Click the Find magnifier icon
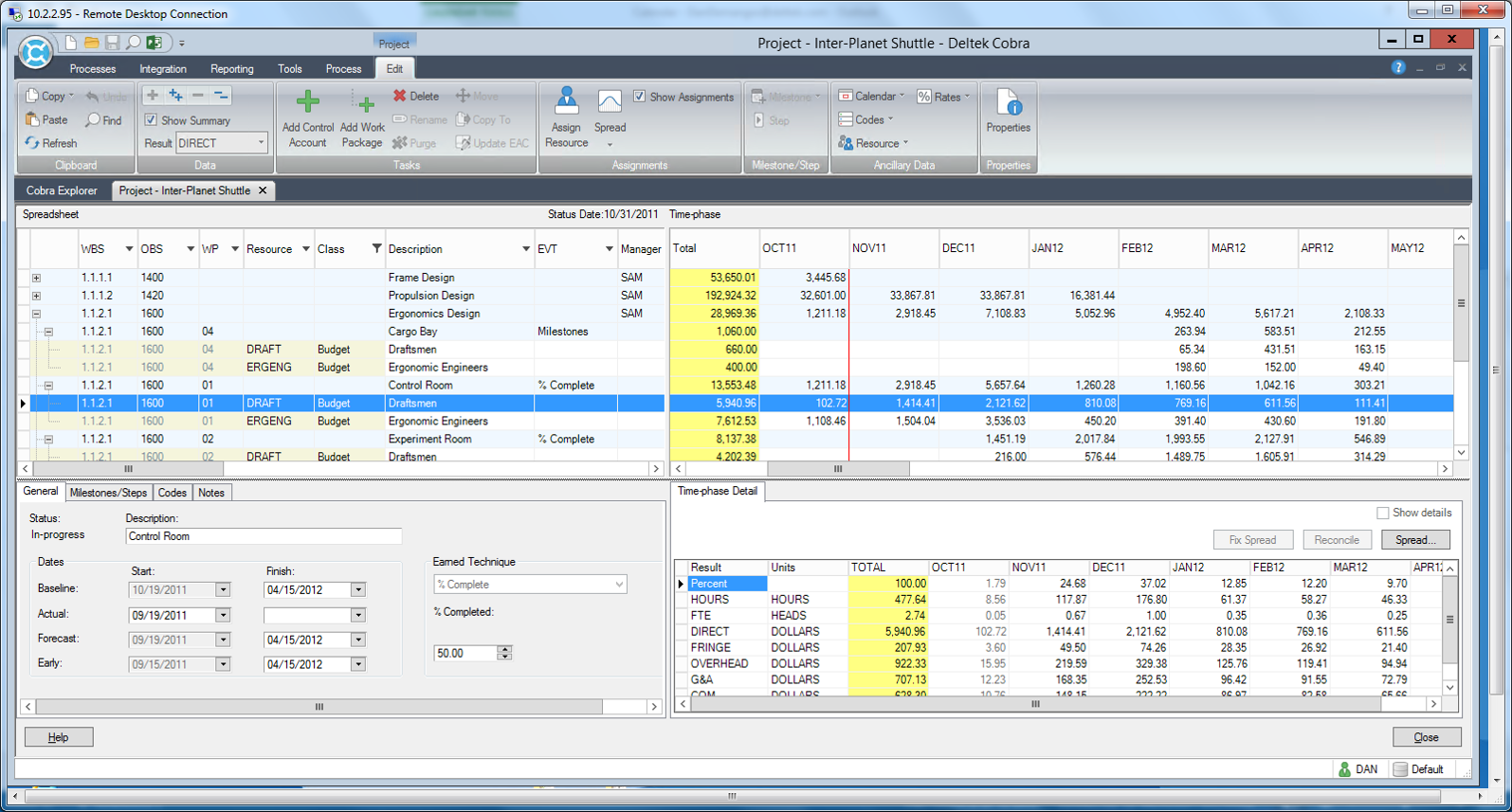The height and width of the screenshot is (812, 1512). 92,120
